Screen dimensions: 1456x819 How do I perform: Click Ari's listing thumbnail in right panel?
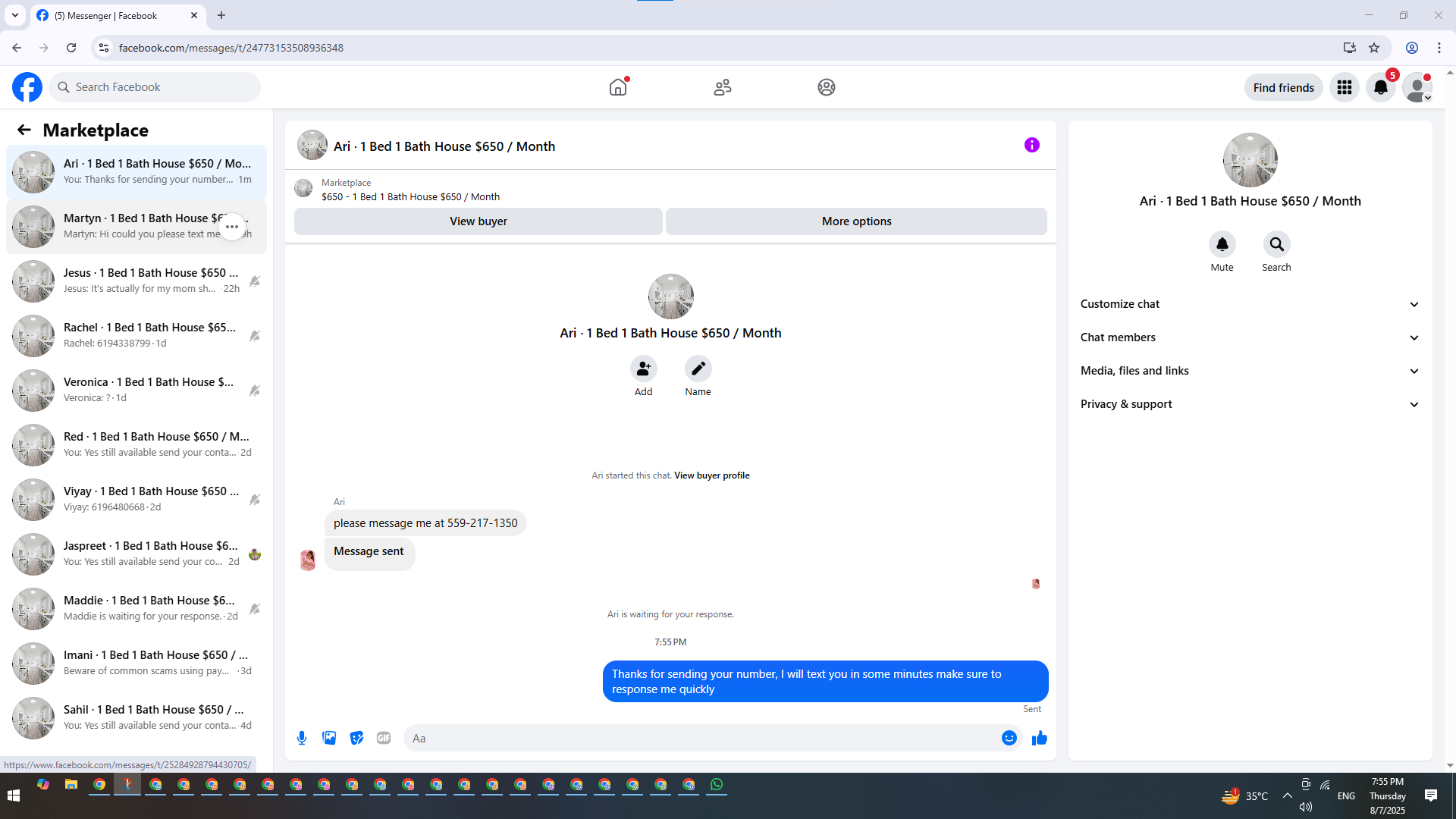point(1250,160)
